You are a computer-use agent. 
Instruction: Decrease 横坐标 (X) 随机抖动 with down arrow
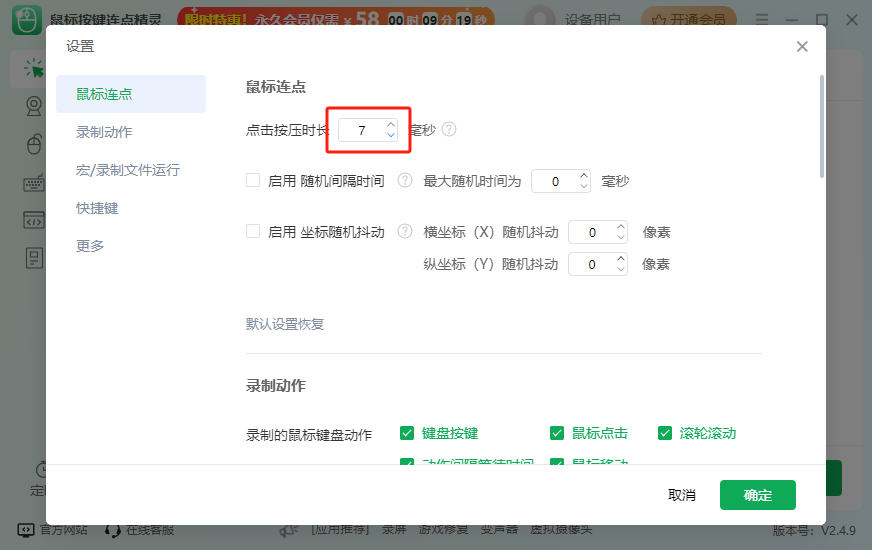click(621, 237)
